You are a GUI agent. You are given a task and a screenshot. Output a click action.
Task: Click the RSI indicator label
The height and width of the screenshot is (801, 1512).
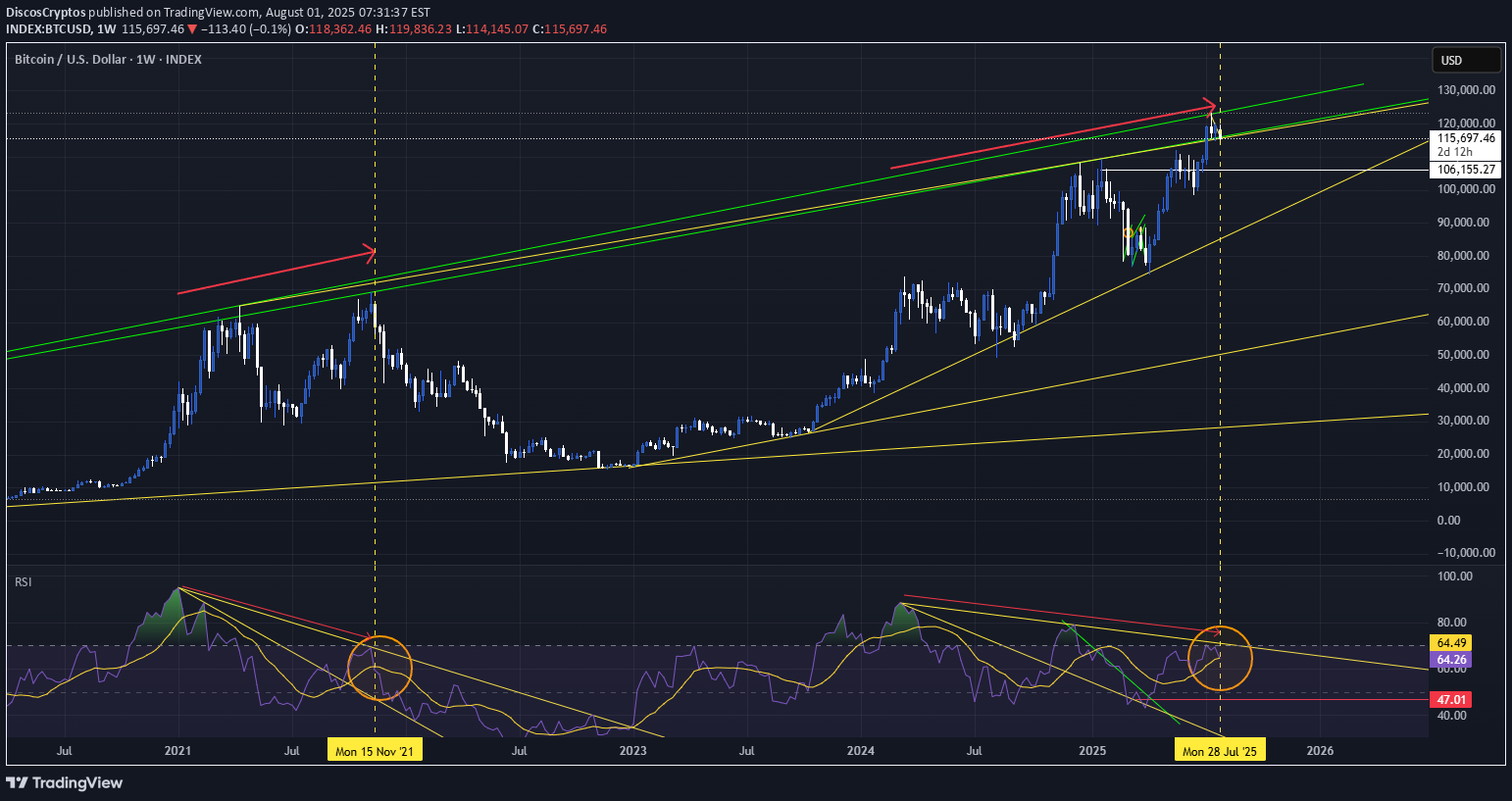pyautogui.click(x=23, y=582)
